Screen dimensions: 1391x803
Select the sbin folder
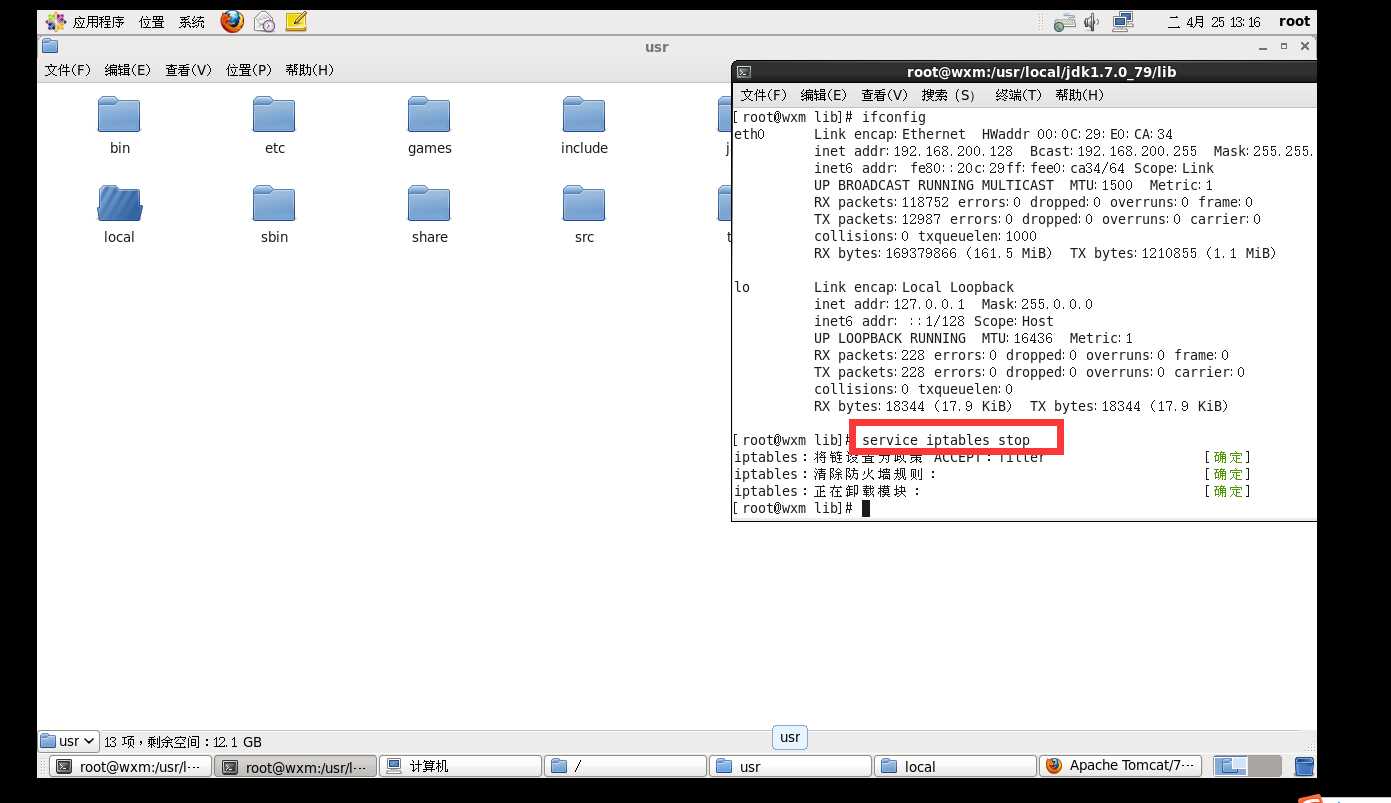point(274,215)
